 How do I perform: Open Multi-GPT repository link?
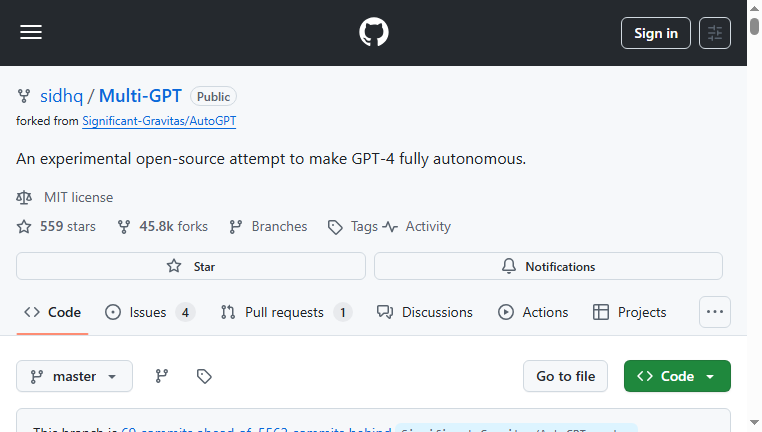click(x=140, y=96)
